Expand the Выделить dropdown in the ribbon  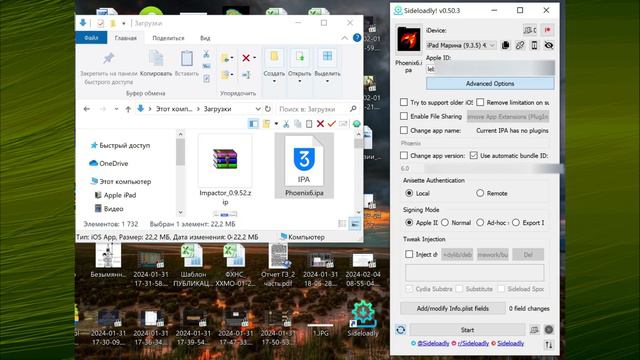pos(327,81)
